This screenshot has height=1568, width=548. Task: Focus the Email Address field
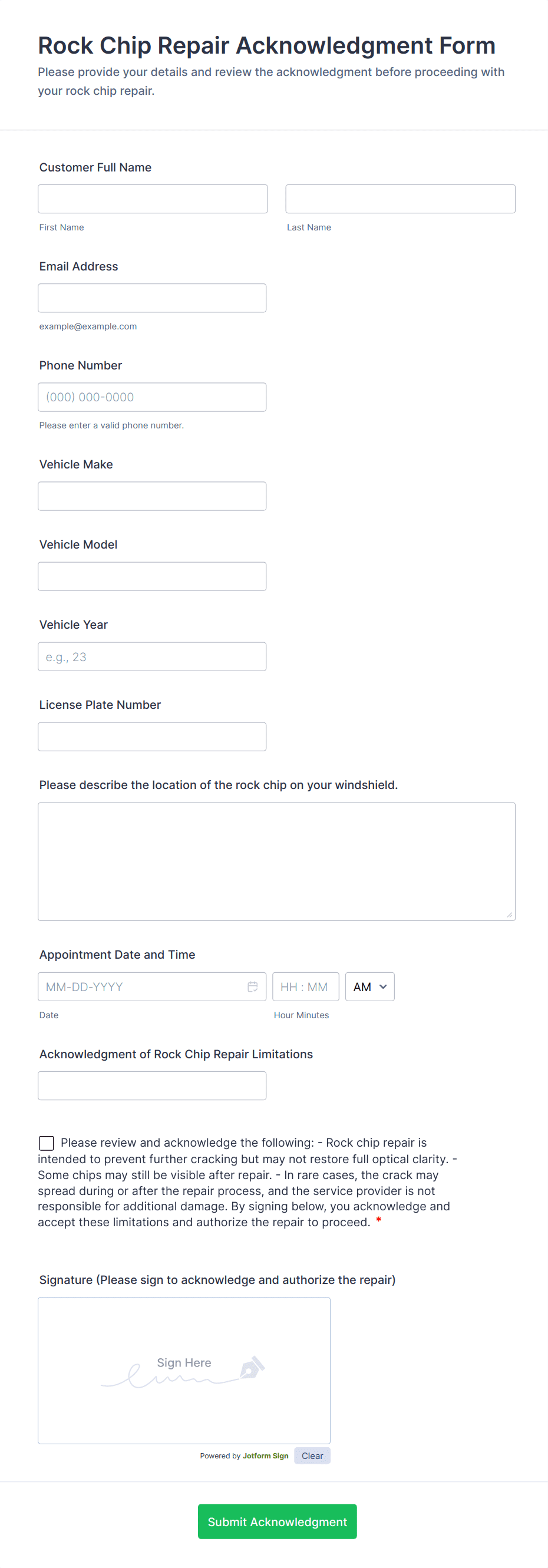coord(151,298)
